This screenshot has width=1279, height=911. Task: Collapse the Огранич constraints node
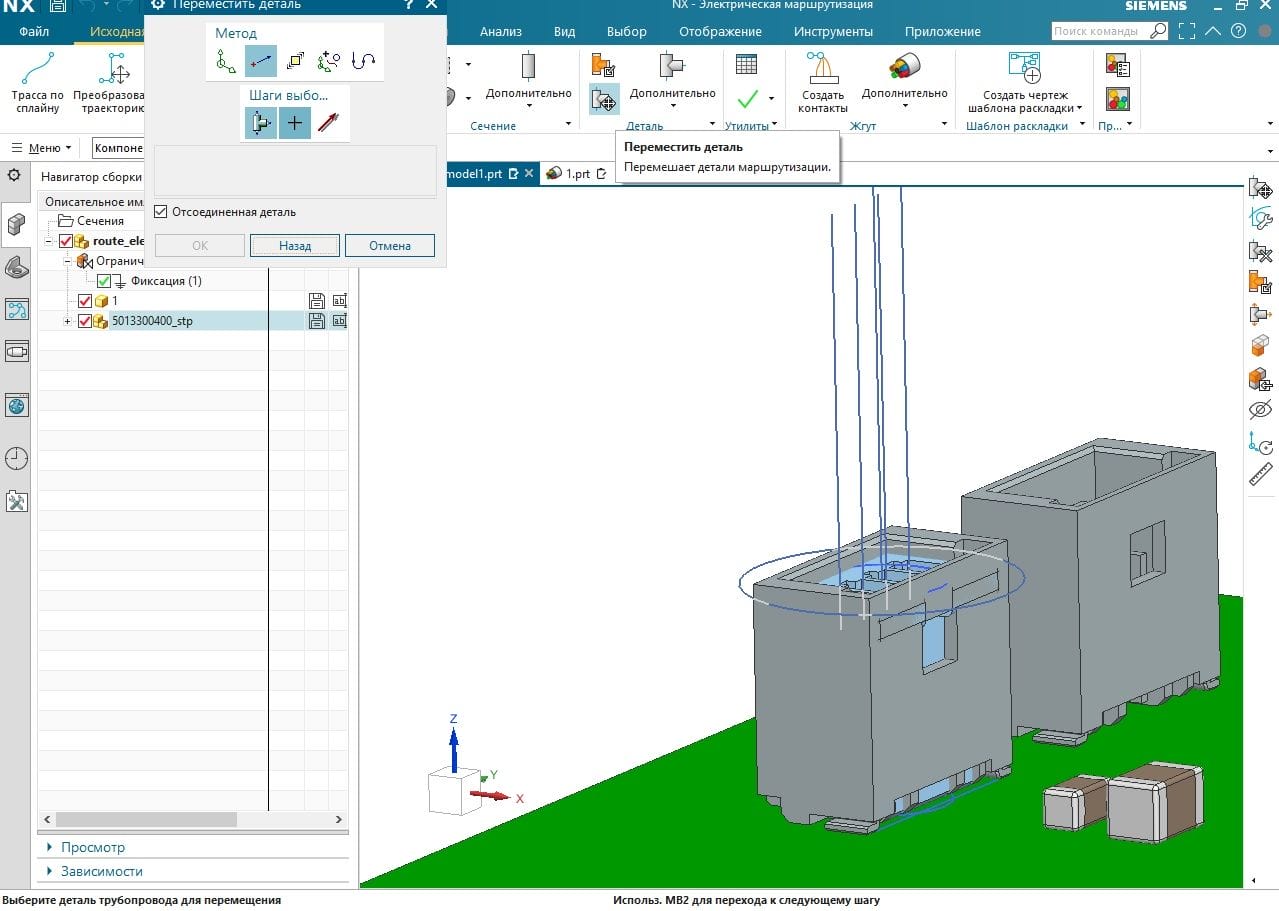pos(68,261)
